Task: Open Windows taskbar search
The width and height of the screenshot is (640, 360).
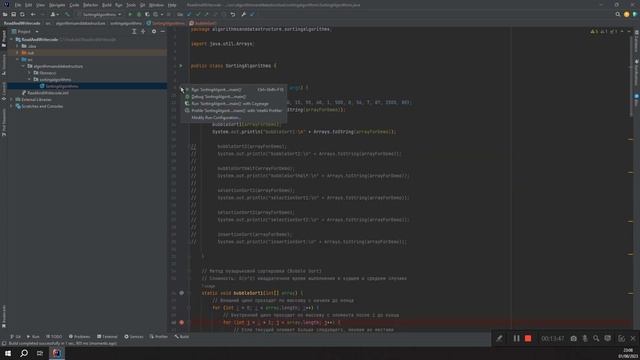Action: point(24,353)
